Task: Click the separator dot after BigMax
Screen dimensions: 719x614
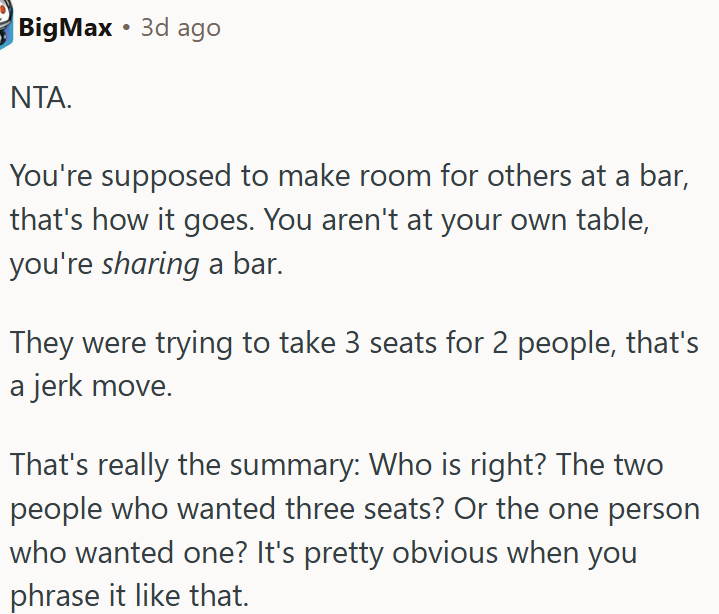Action: (x=127, y=28)
